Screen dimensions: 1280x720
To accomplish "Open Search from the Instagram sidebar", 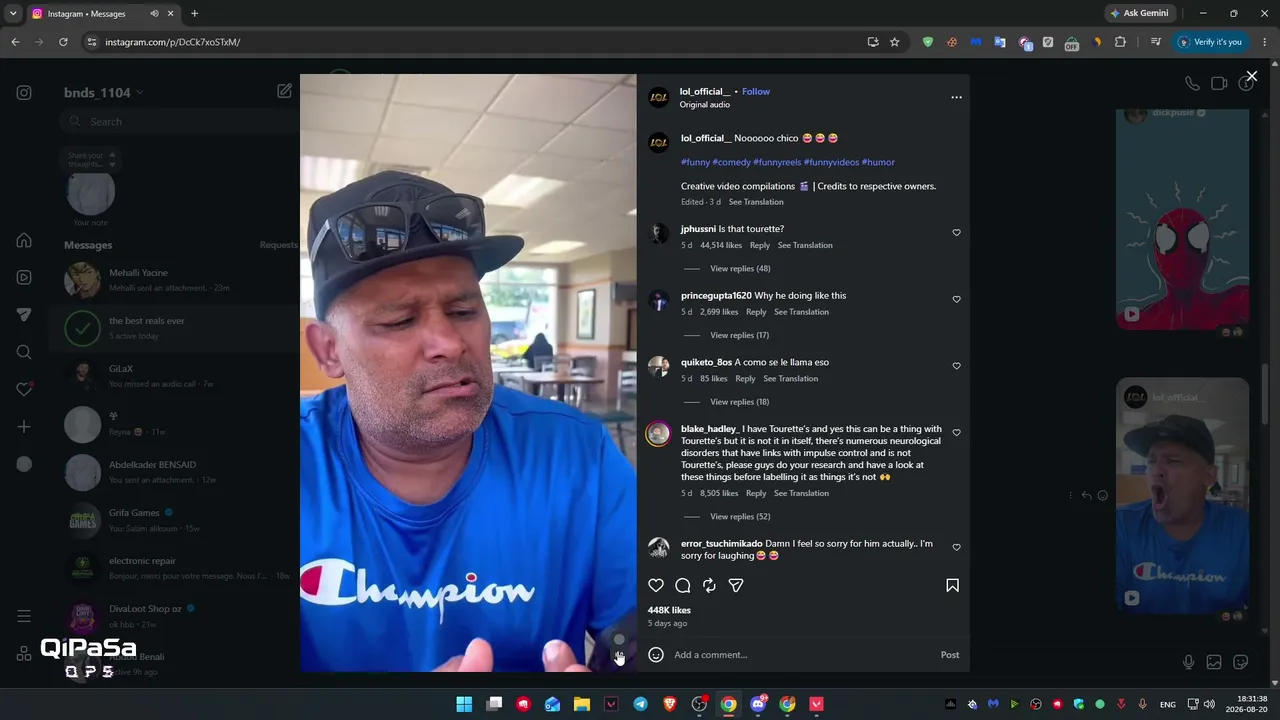I will [24, 352].
